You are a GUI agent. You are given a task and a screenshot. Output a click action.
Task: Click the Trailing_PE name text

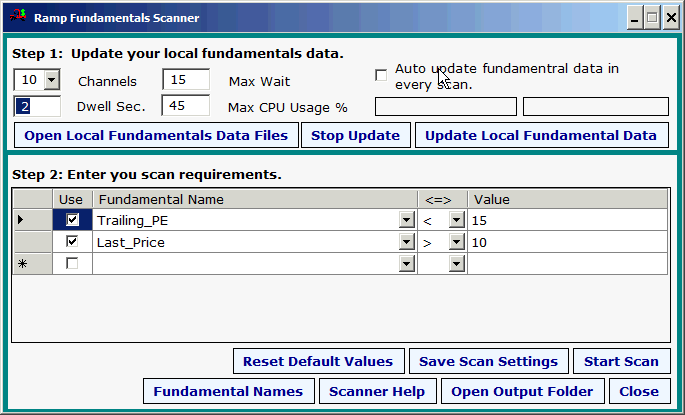tap(132, 221)
